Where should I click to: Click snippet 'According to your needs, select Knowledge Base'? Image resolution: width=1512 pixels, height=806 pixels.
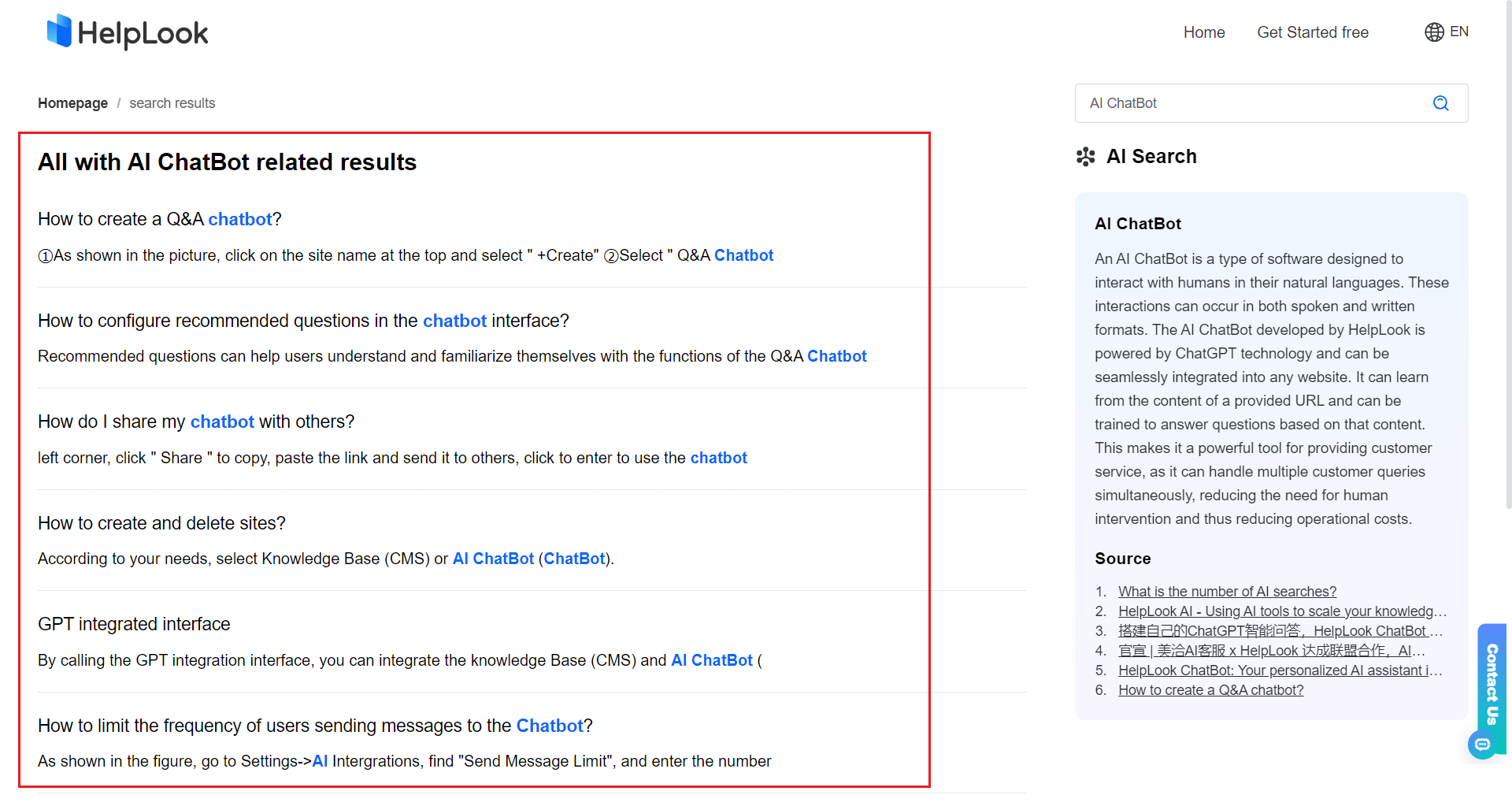coord(326,559)
